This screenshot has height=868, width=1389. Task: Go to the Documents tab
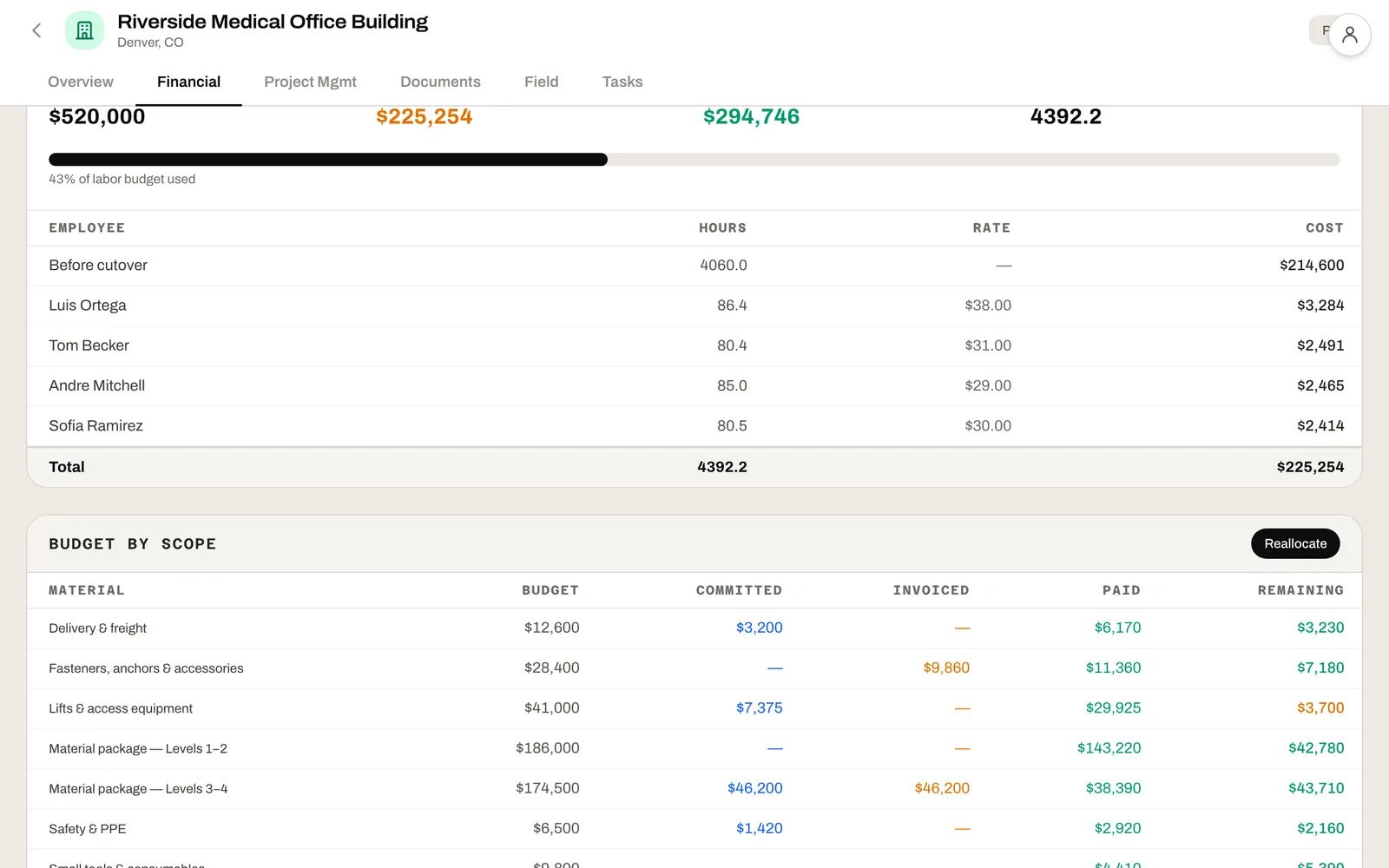tap(440, 82)
